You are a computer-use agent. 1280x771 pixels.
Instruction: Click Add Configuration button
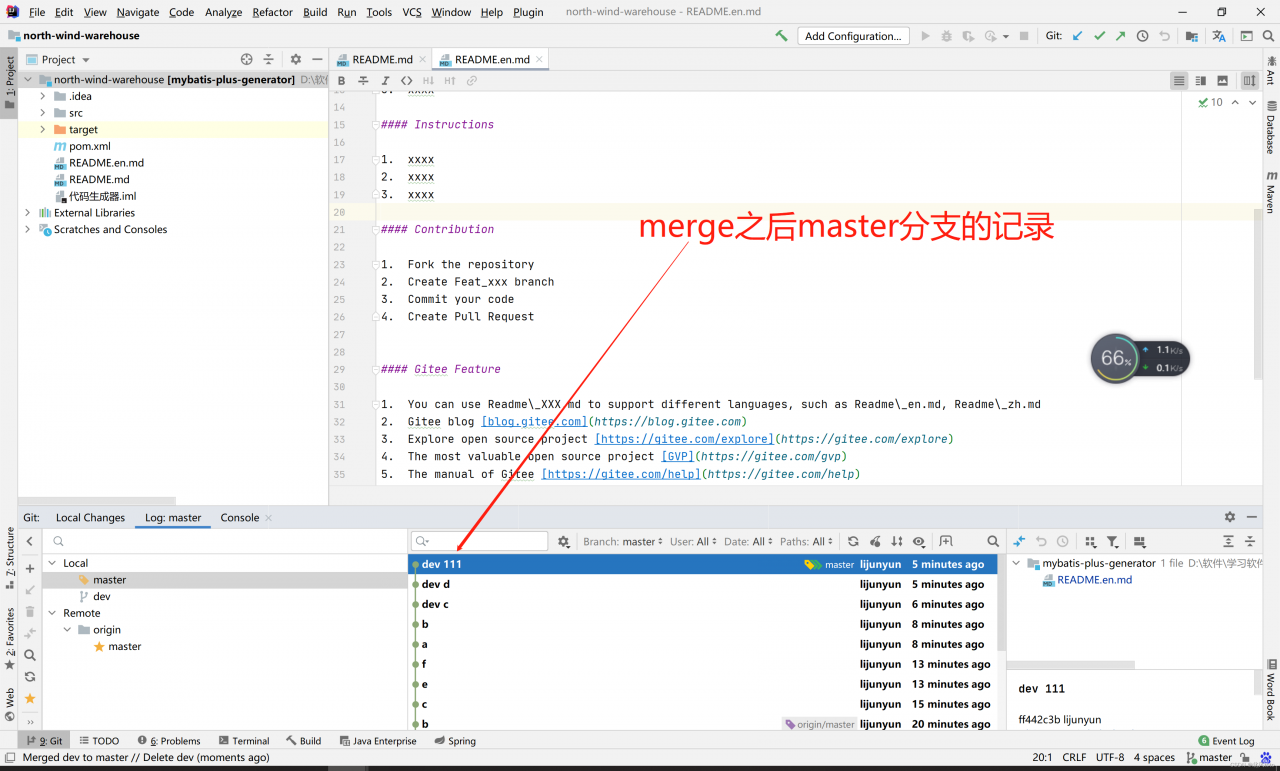tap(853, 36)
